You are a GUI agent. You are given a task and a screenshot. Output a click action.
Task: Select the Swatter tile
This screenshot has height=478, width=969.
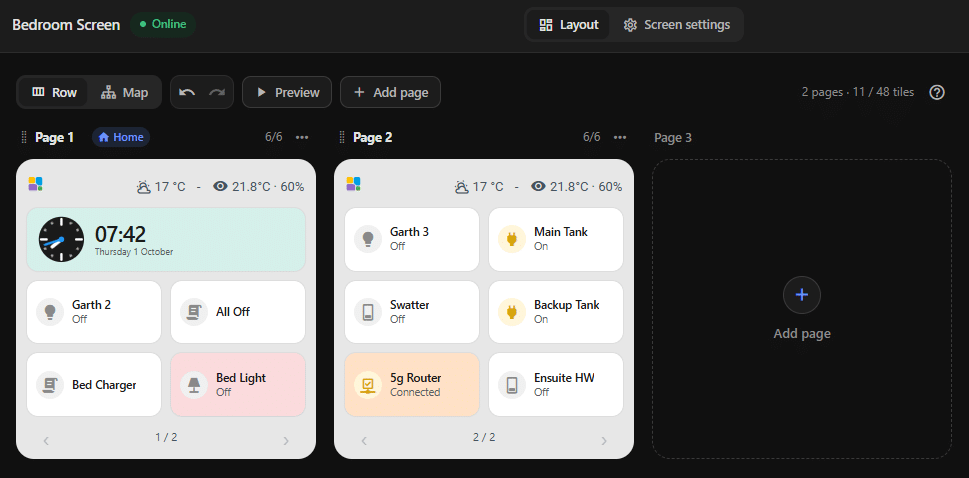point(412,312)
